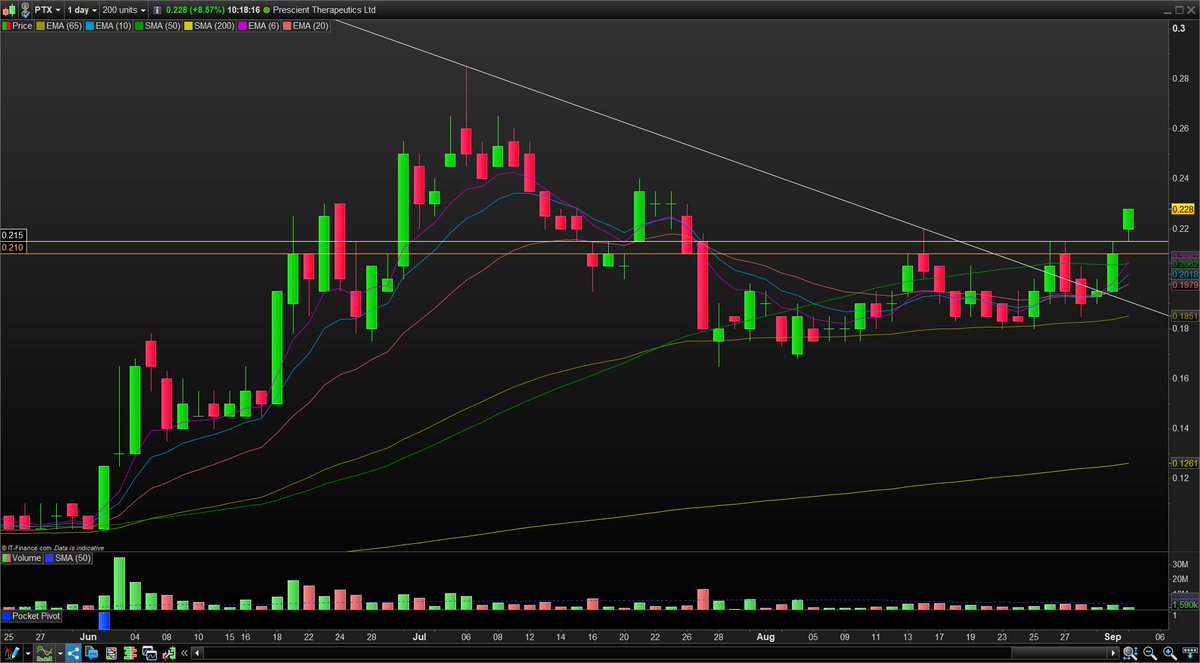Image resolution: width=1200 pixels, height=663 pixels.
Task: Click the scrollbar left arrow
Action: pyautogui.click(x=197, y=653)
